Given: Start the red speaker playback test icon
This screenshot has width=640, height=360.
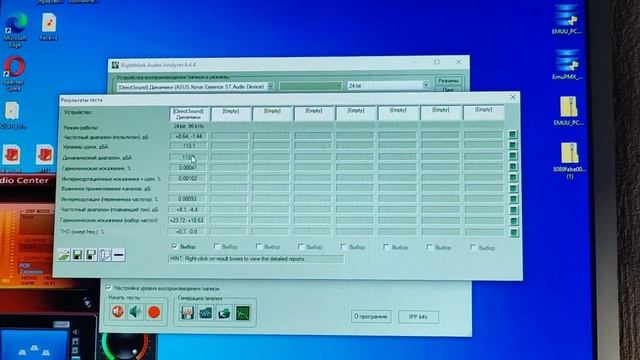Looking at the screenshot, I should (x=118, y=312).
